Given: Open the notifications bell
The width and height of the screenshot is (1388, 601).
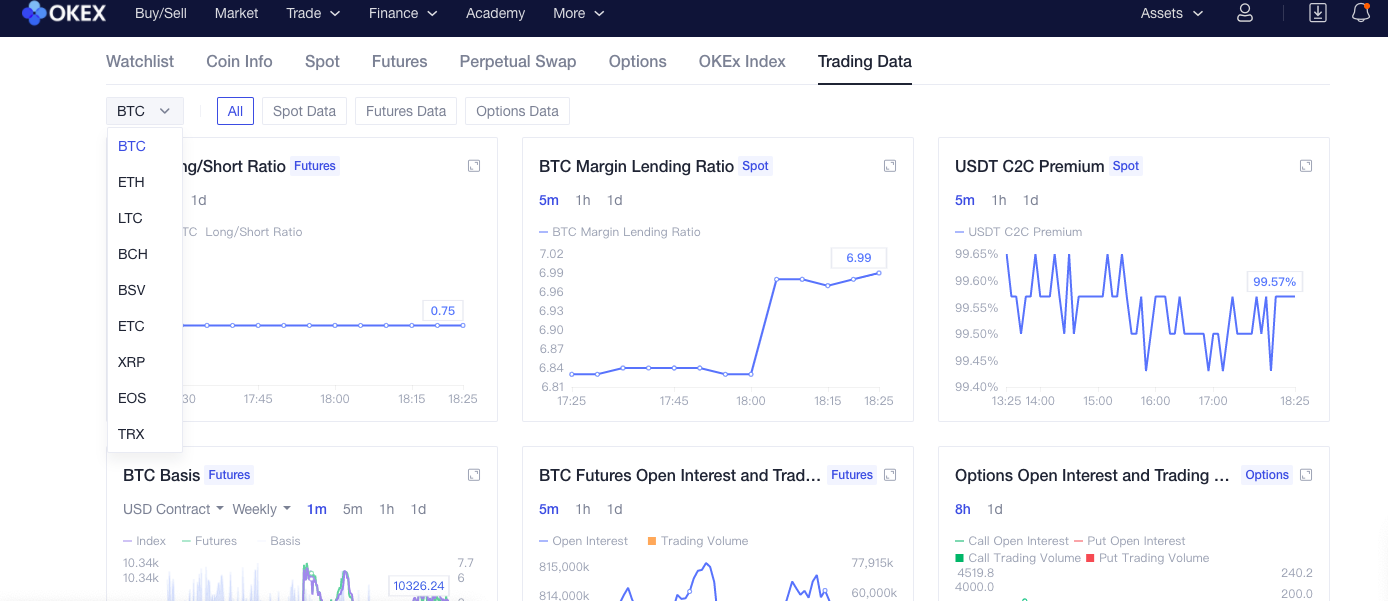Looking at the screenshot, I should [x=1360, y=13].
